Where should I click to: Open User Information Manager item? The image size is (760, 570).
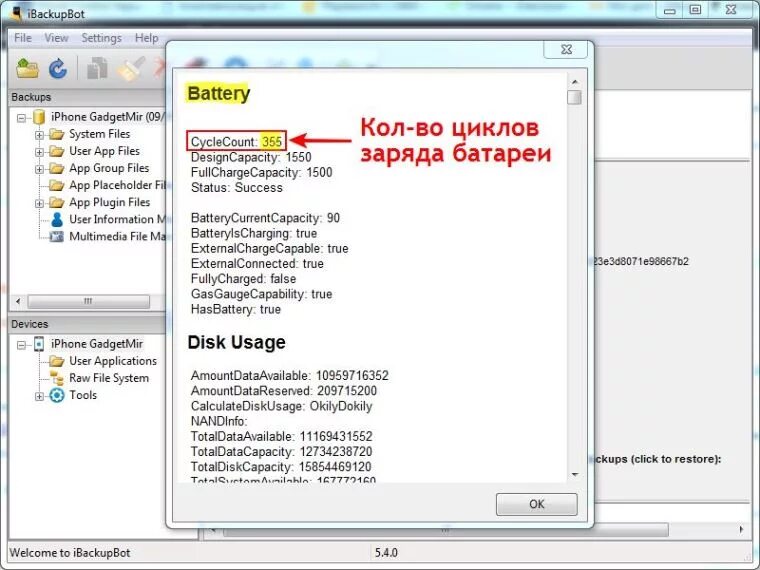coord(117,219)
